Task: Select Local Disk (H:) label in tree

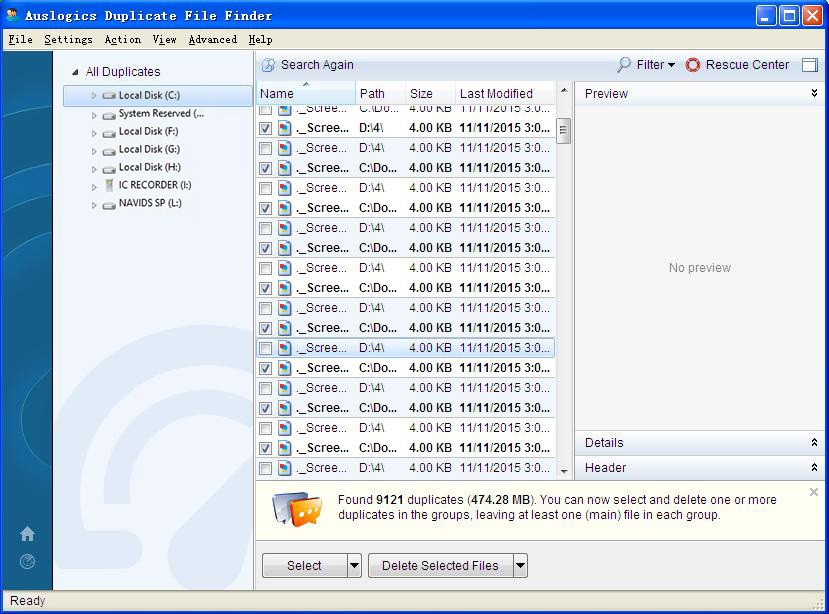Action: tap(150, 167)
